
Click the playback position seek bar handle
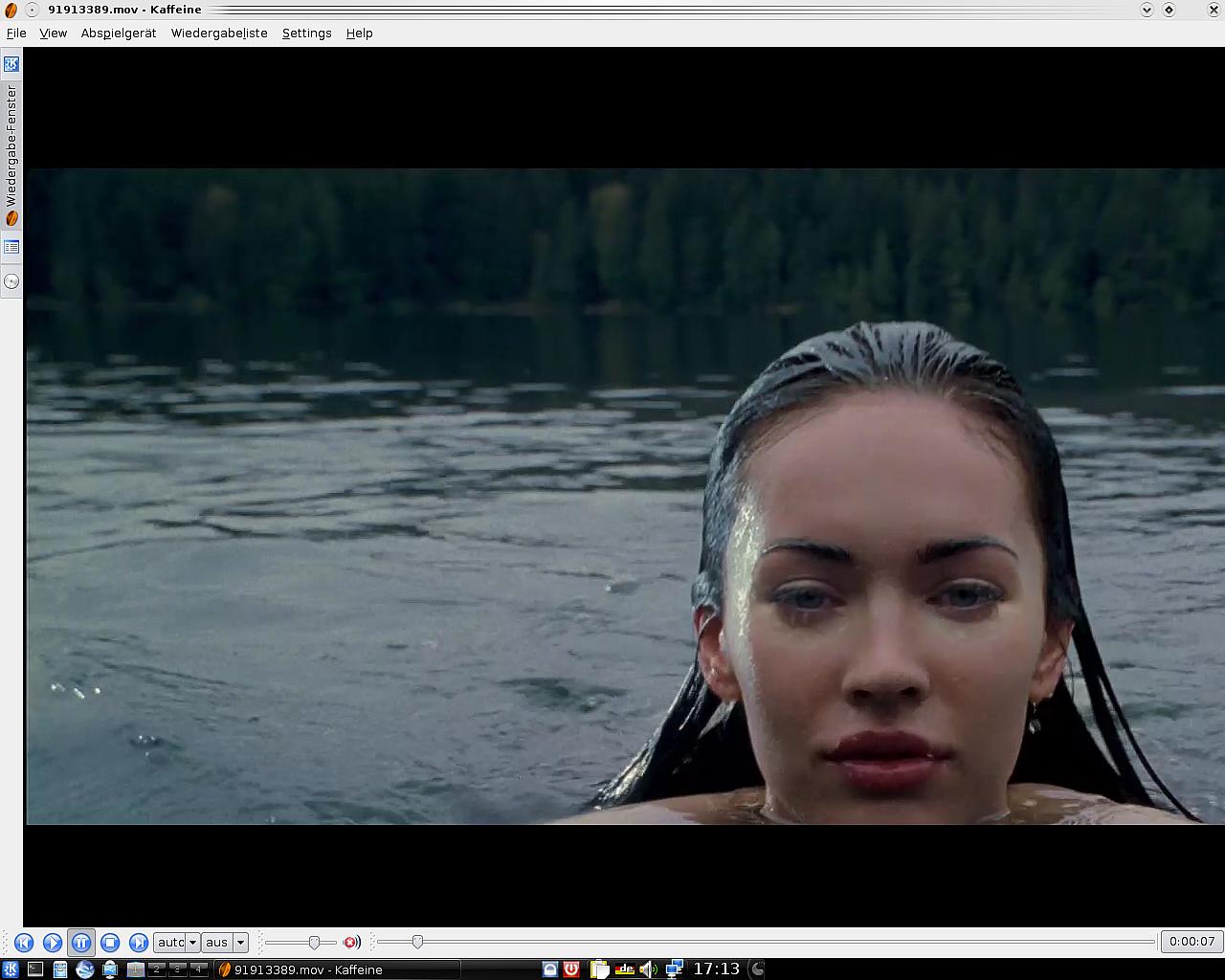(x=417, y=943)
